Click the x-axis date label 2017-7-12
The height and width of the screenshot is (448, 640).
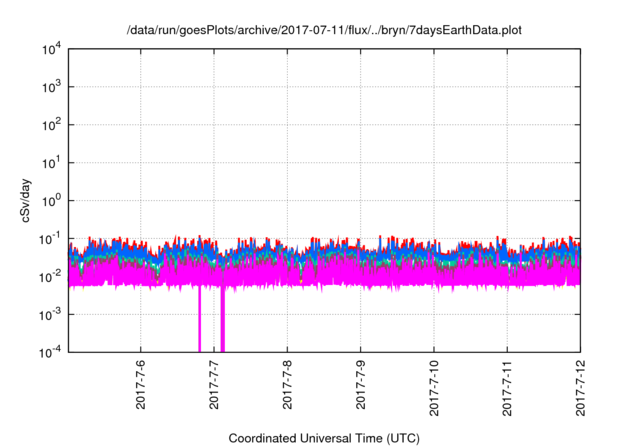click(x=580, y=388)
